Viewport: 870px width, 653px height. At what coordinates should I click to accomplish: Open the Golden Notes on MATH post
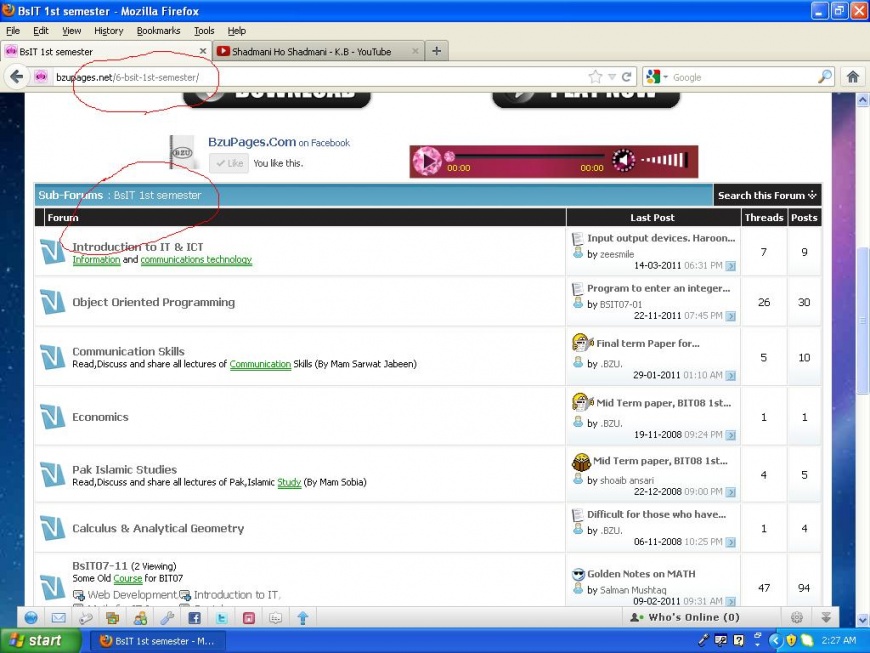pyautogui.click(x=641, y=574)
